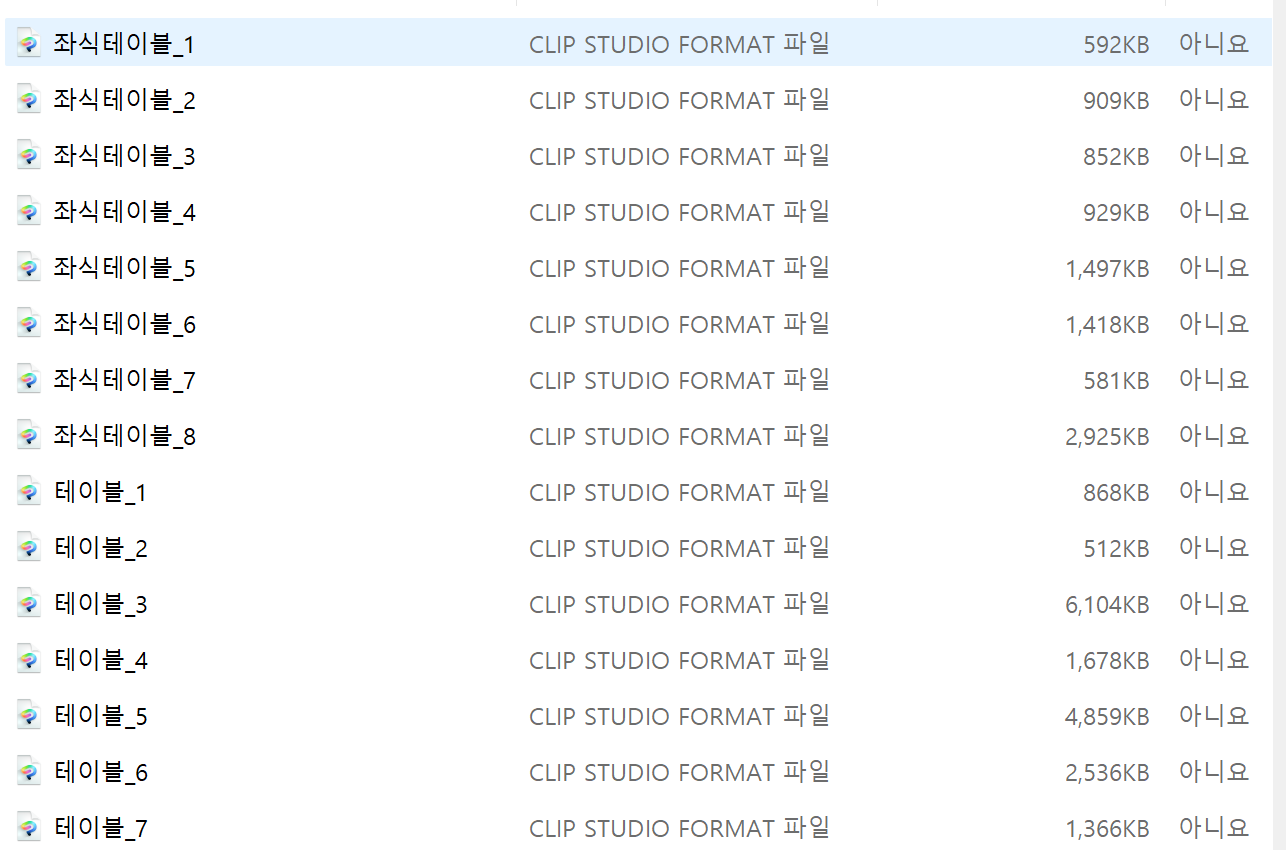Select the file named 테이블_4

pos(100,660)
